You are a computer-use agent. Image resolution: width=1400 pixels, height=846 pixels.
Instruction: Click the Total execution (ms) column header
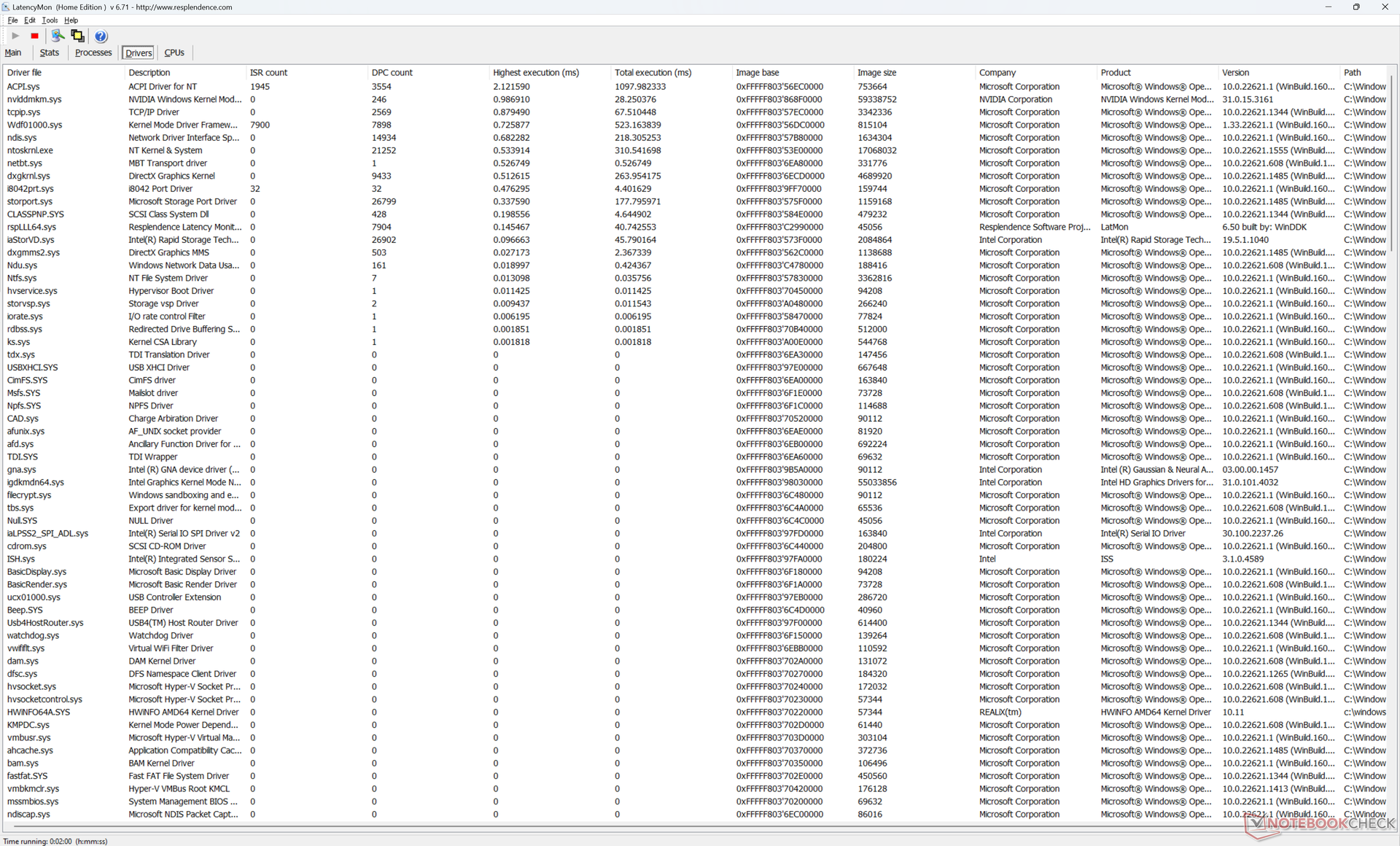coord(653,72)
